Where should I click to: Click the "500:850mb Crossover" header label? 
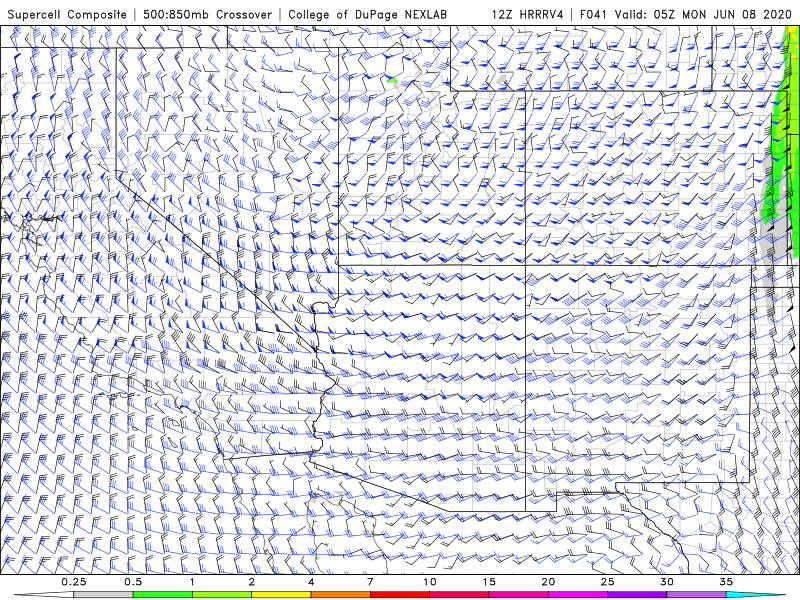point(207,14)
